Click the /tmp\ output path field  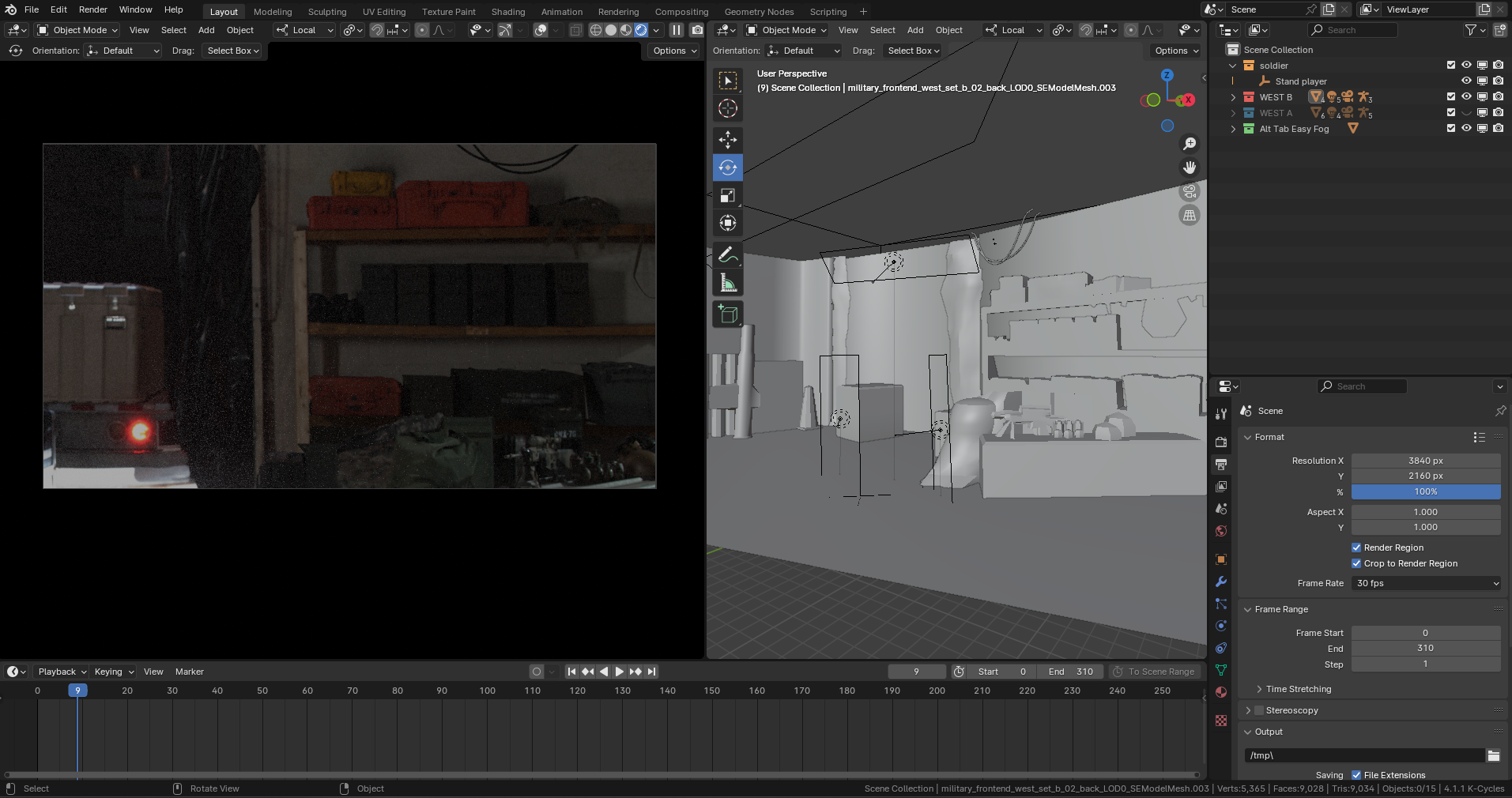tap(1365, 755)
